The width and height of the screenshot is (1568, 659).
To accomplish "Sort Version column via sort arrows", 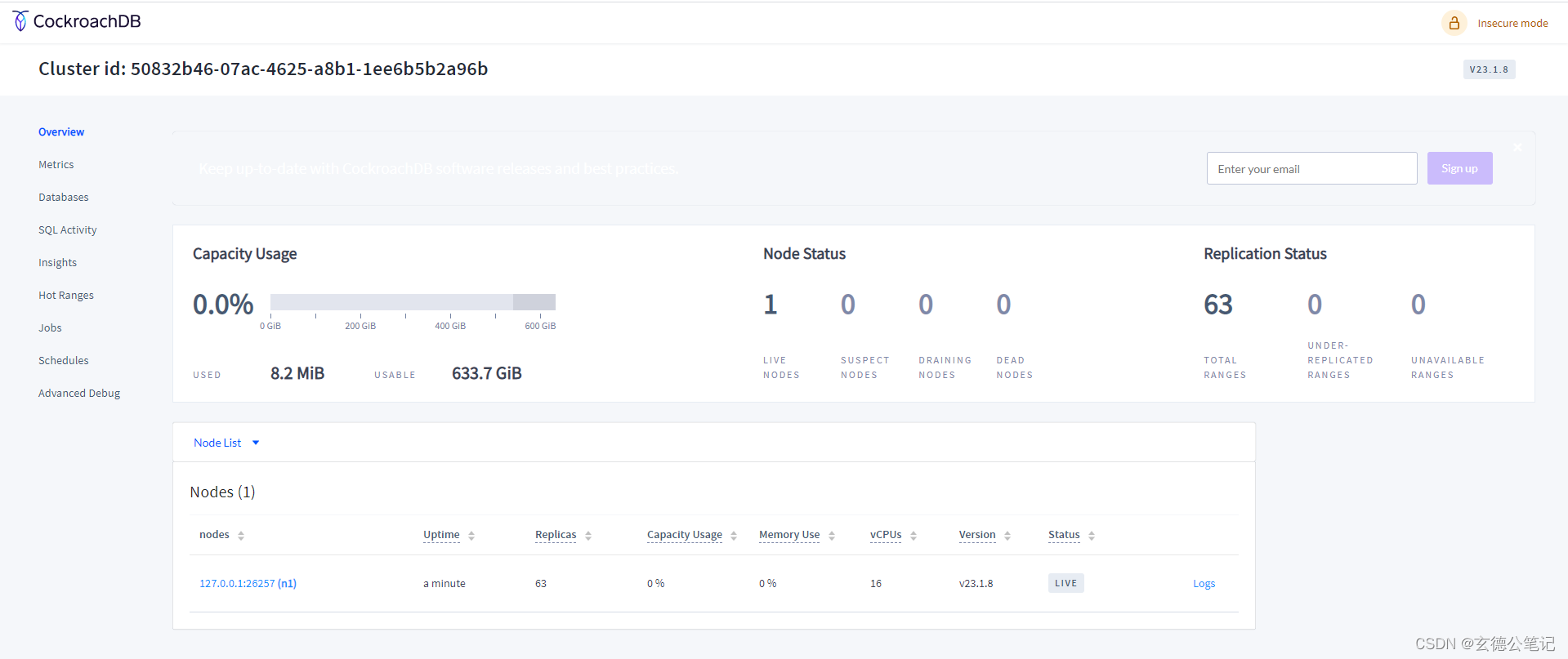I will click(x=1007, y=536).
